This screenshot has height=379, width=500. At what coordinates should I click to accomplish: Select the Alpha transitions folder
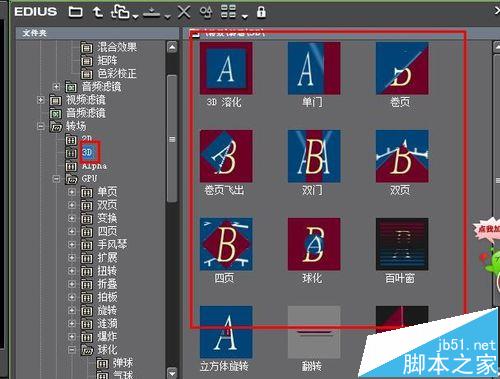94,166
